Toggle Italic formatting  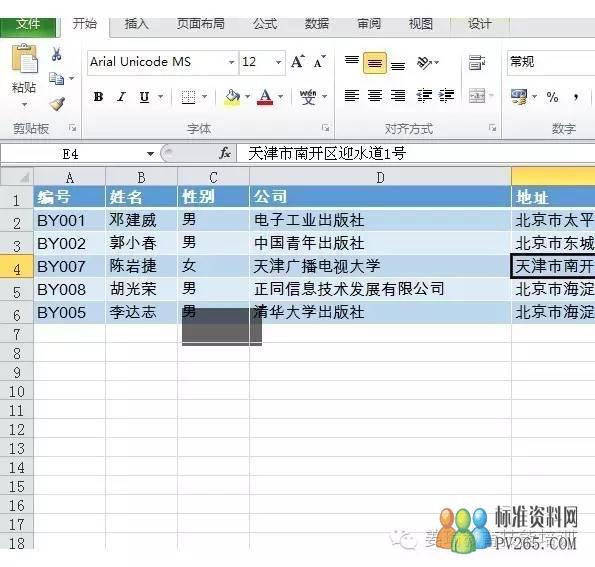tap(121, 97)
